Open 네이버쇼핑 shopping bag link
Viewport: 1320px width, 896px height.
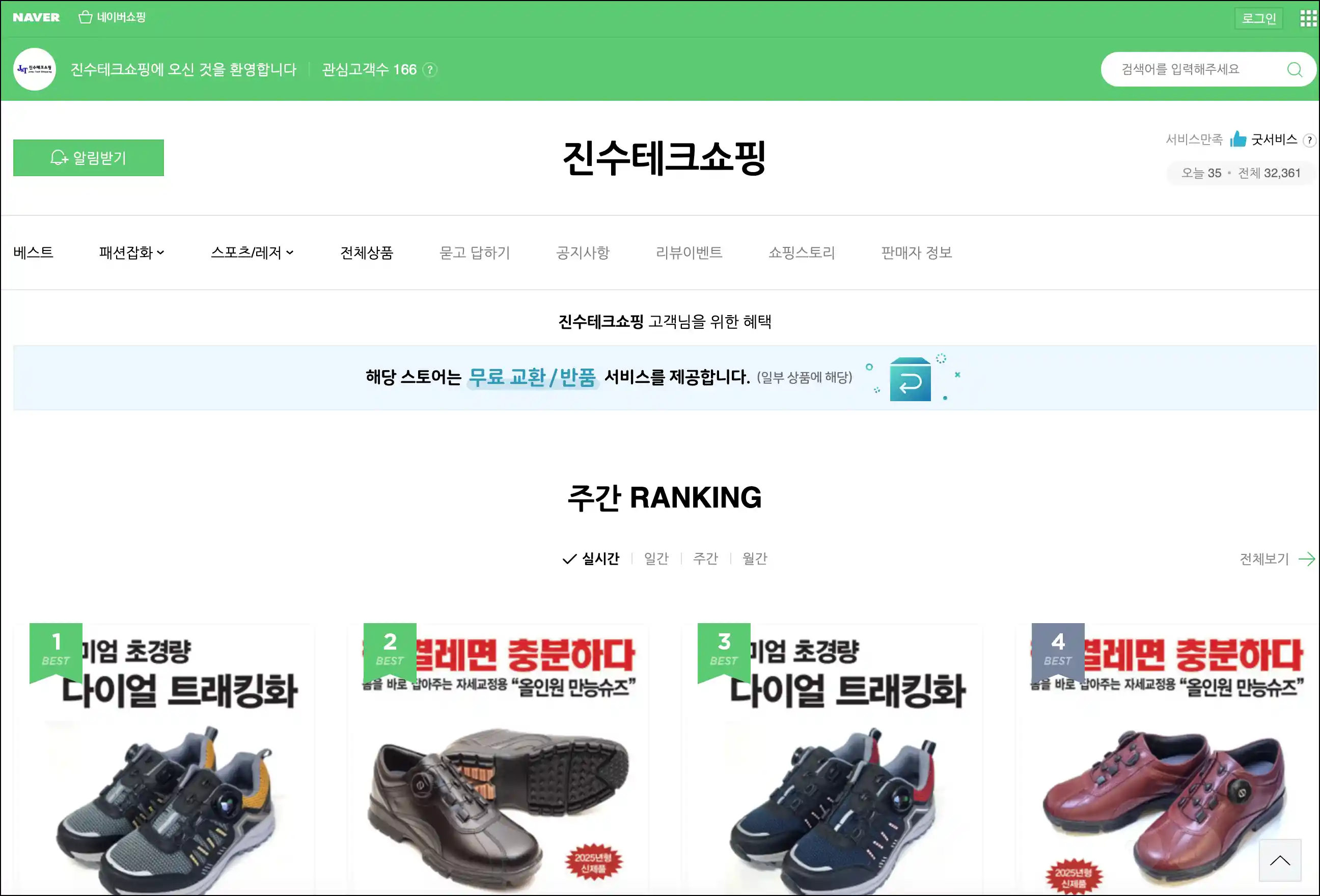pos(112,18)
